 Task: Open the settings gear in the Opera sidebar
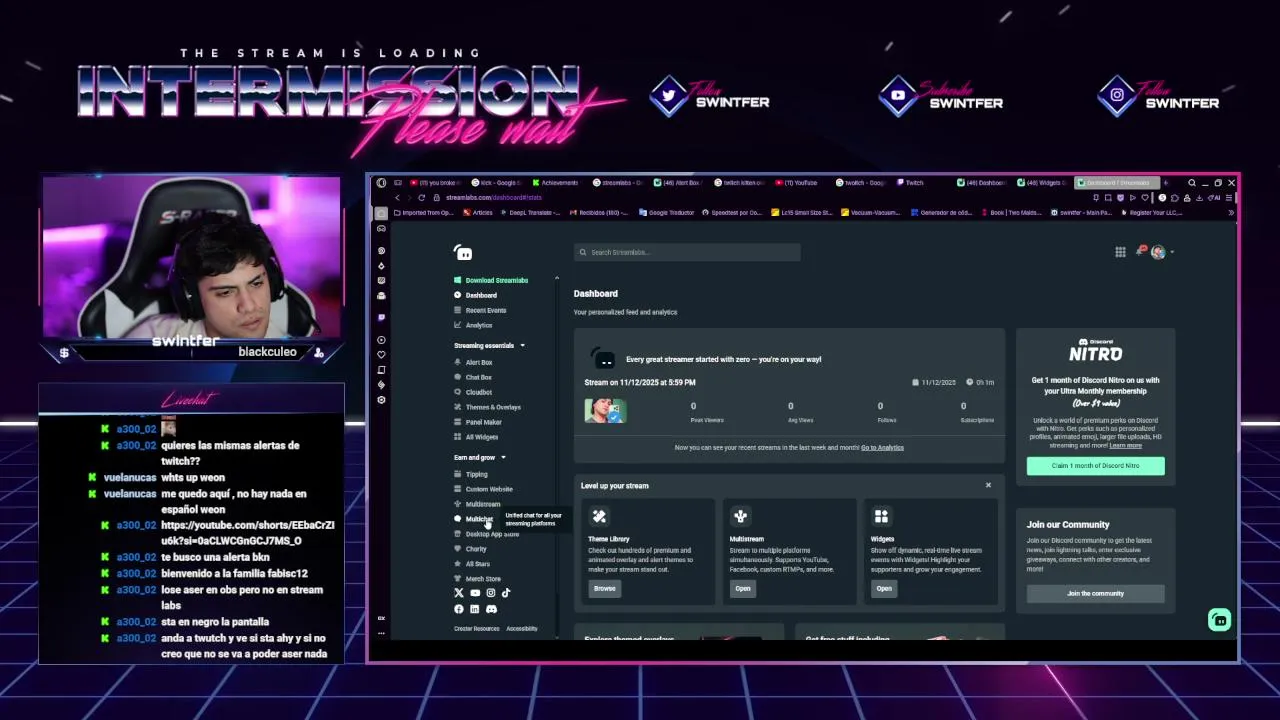coord(381,400)
